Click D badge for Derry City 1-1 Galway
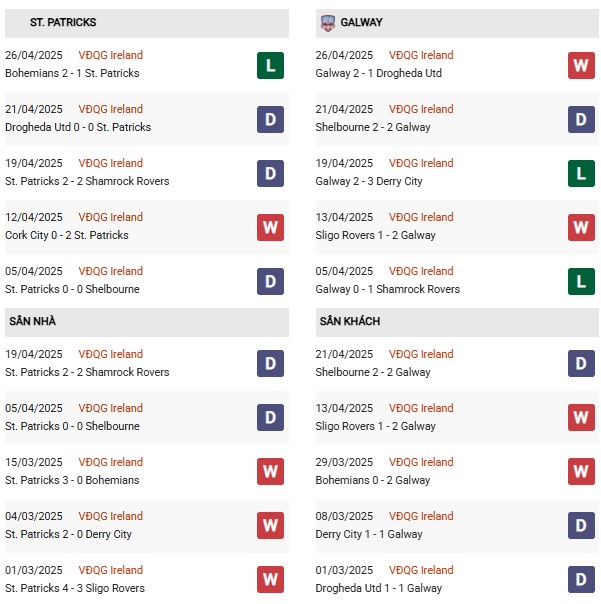The width and height of the screenshot is (601, 604). [581, 525]
